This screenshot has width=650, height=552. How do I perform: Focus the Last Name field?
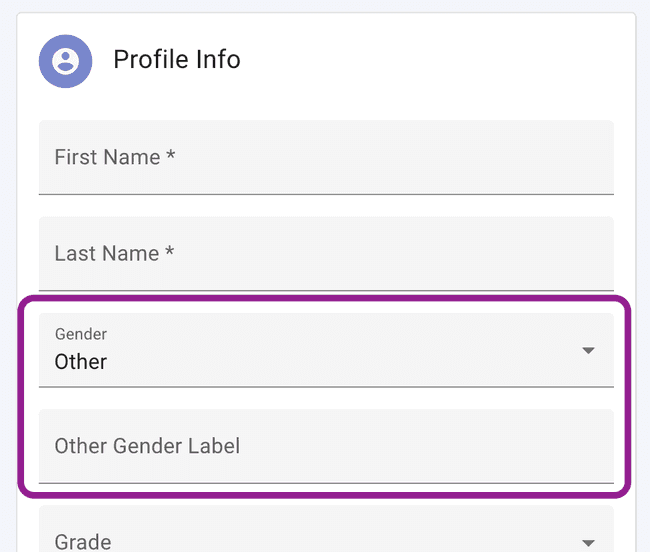pos(325,253)
